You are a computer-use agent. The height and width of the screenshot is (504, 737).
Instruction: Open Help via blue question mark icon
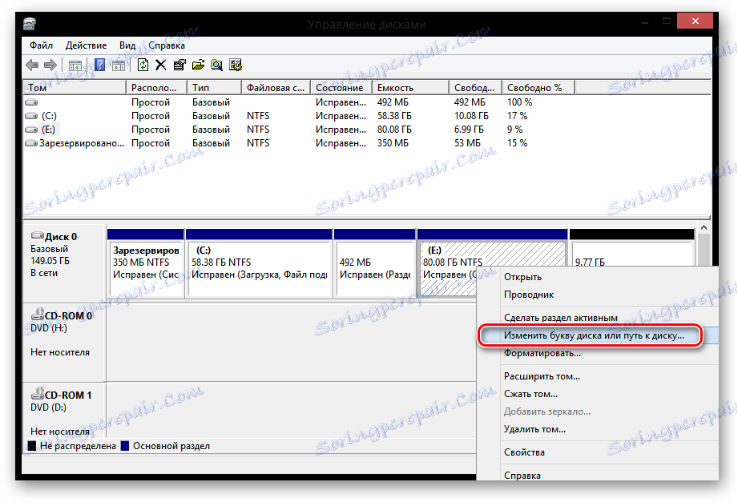pos(100,64)
